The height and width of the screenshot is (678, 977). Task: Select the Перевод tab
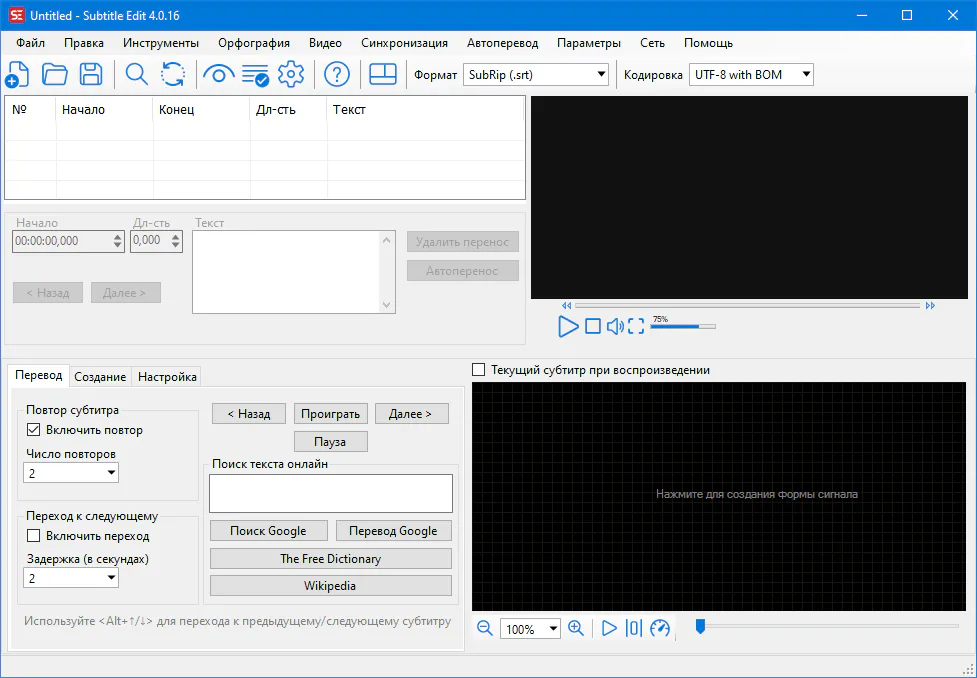(39, 375)
